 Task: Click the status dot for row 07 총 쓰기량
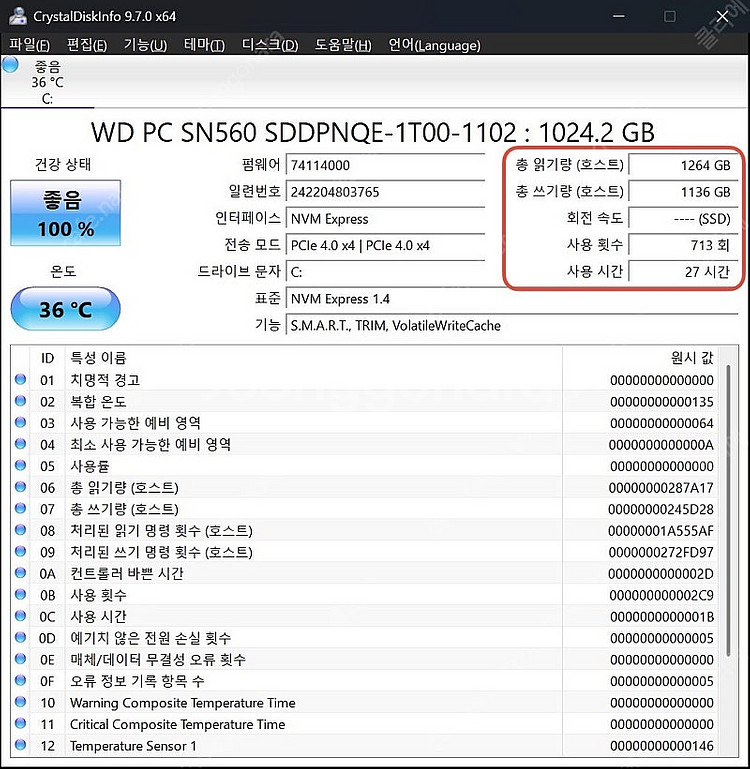pos(21,508)
